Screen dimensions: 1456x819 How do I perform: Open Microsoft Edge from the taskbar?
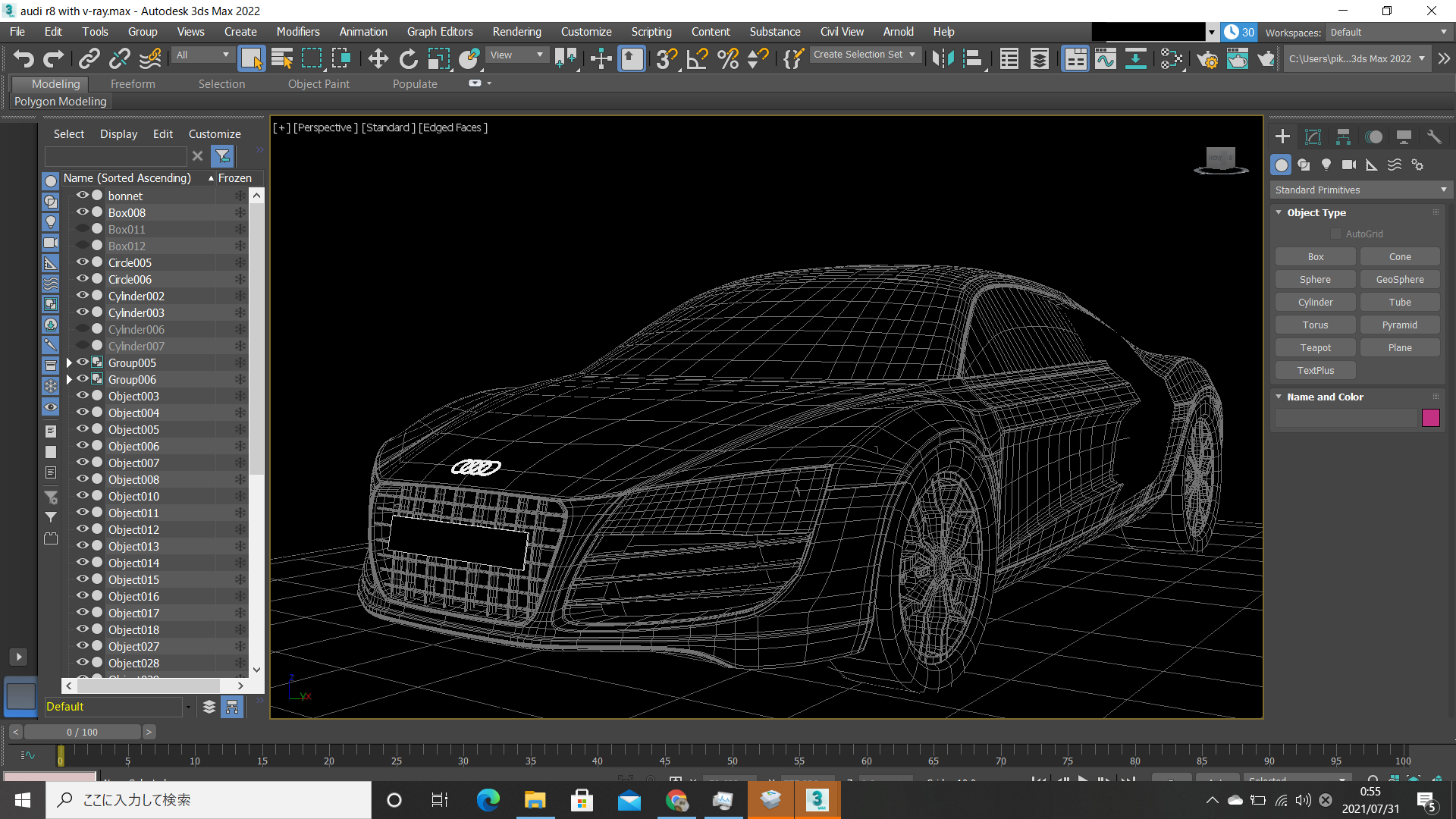pyautogui.click(x=488, y=800)
